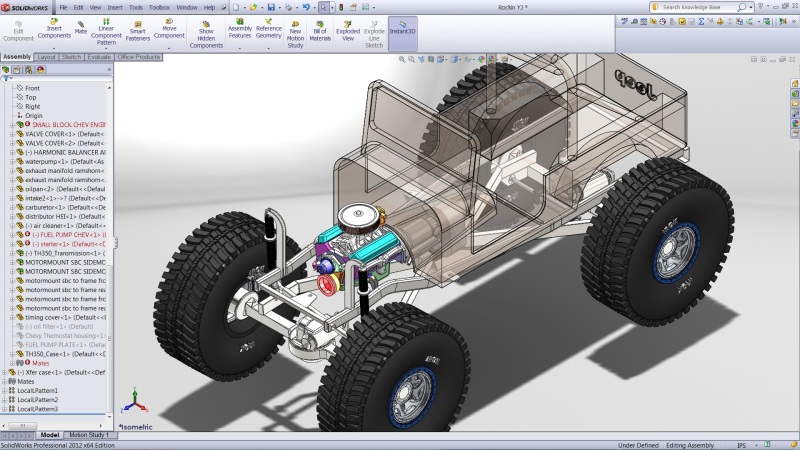Image resolution: width=800 pixels, height=450 pixels.
Task: Select the Mate tool
Action: click(81, 28)
